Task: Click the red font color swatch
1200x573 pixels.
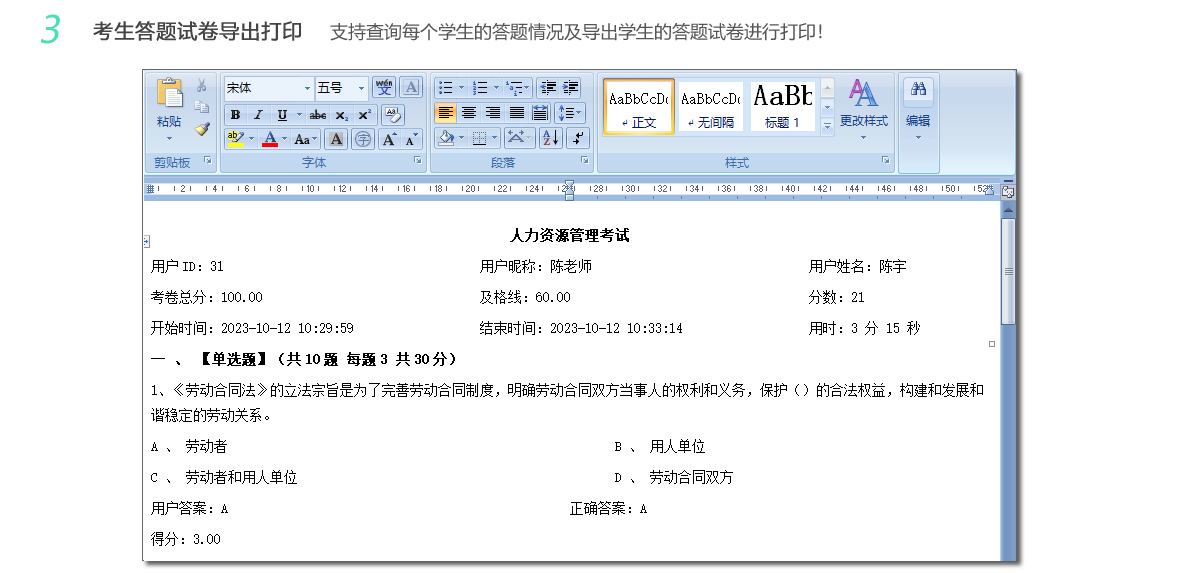Action: pyautogui.click(x=269, y=139)
